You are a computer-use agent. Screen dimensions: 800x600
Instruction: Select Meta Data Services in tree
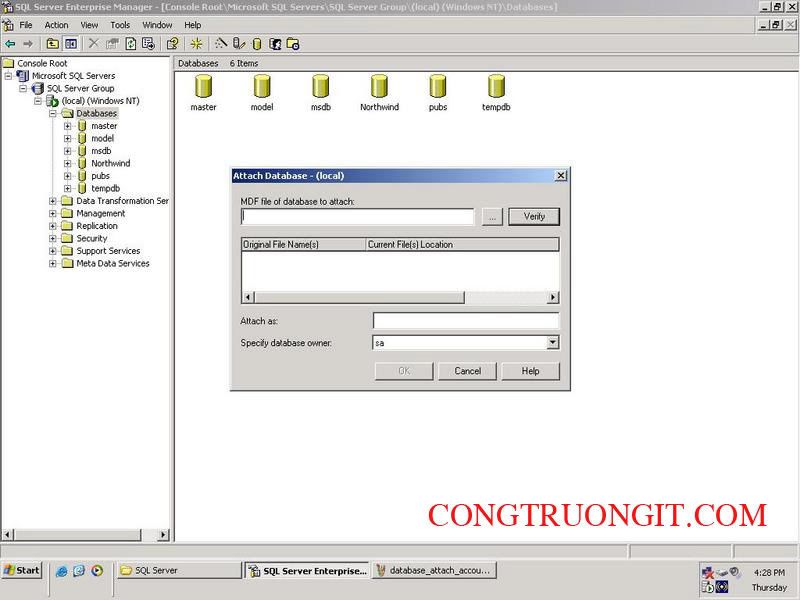[x=113, y=263]
